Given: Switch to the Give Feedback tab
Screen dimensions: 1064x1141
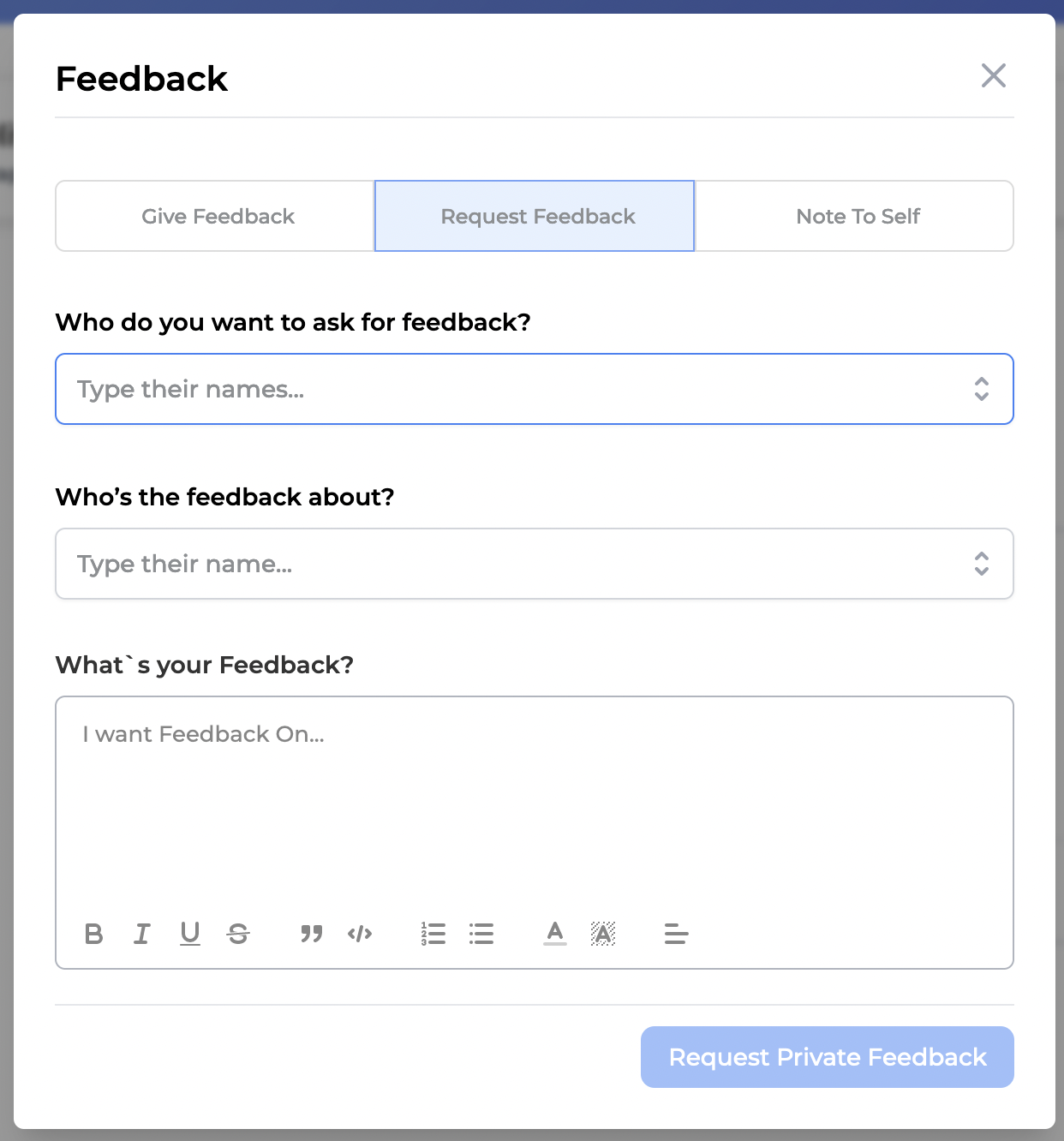Looking at the screenshot, I should click(x=218, y=216).
